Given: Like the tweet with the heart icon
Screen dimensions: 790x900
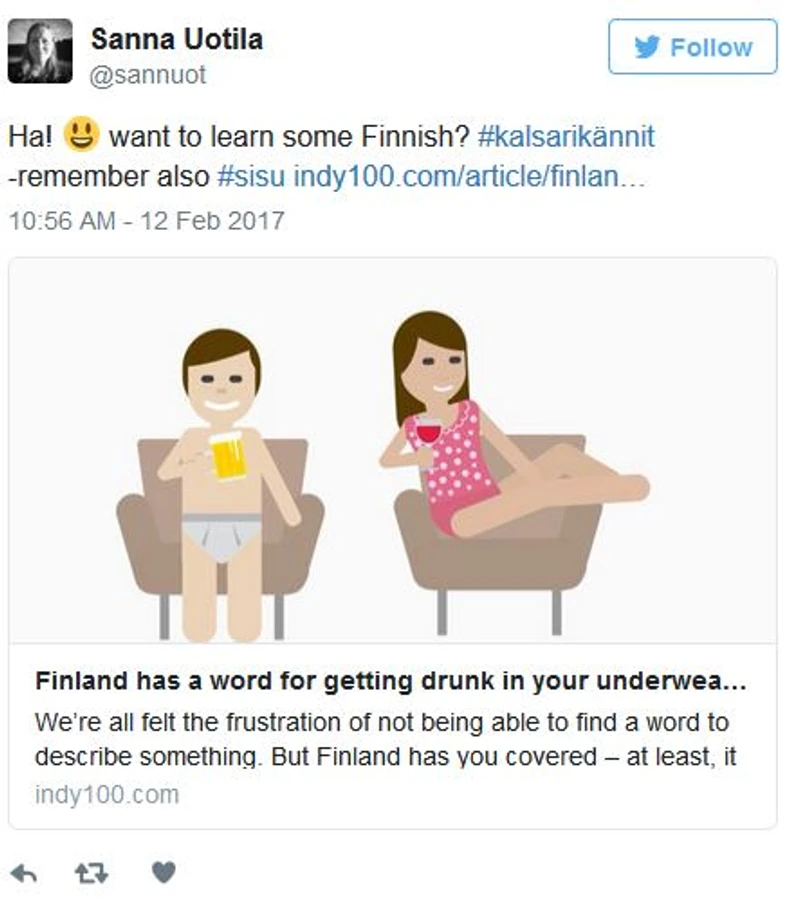Looking at the screenshot, I should click(x=163, y=873).
